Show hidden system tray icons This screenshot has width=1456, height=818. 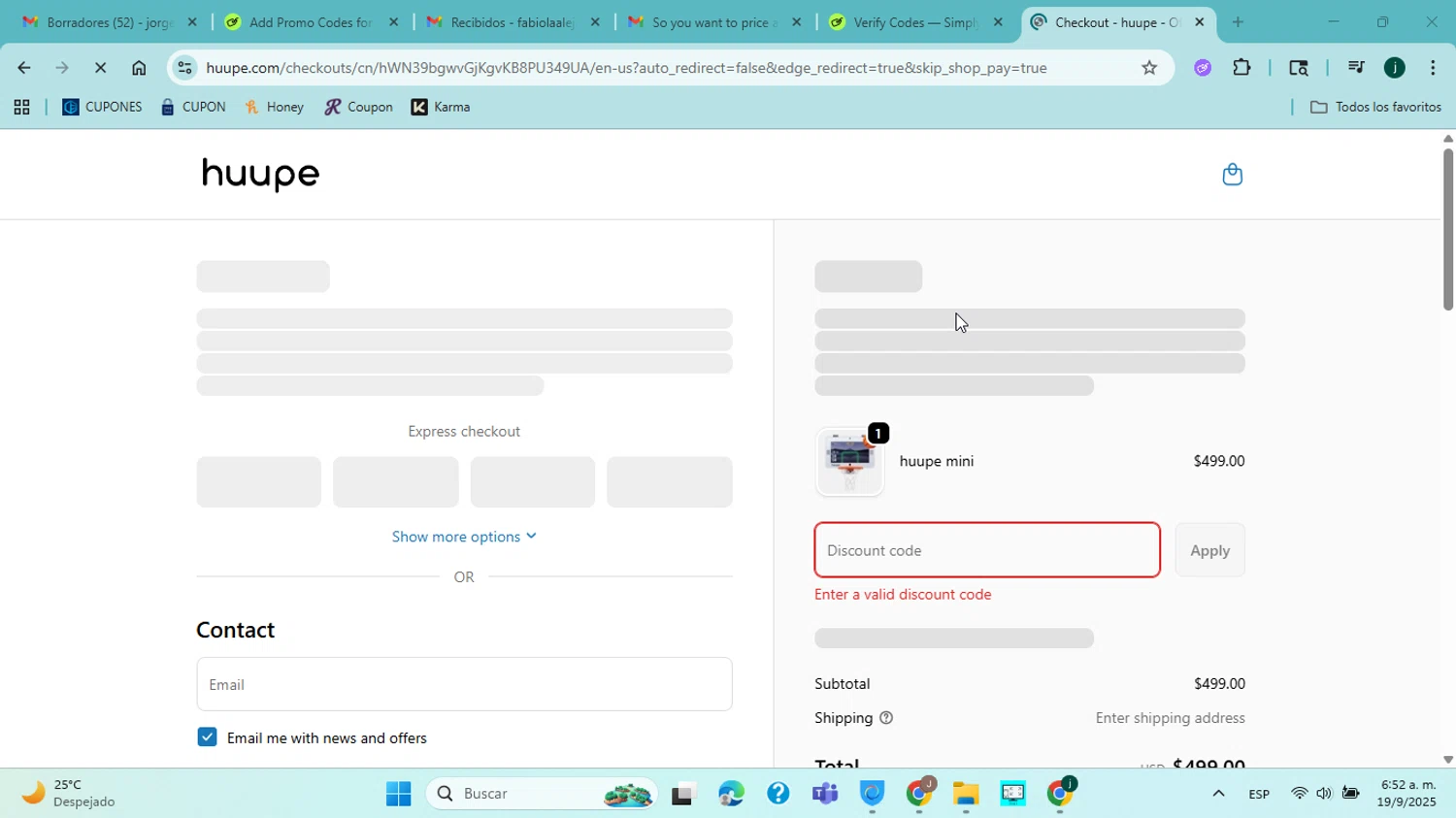tap(1218, 794)
